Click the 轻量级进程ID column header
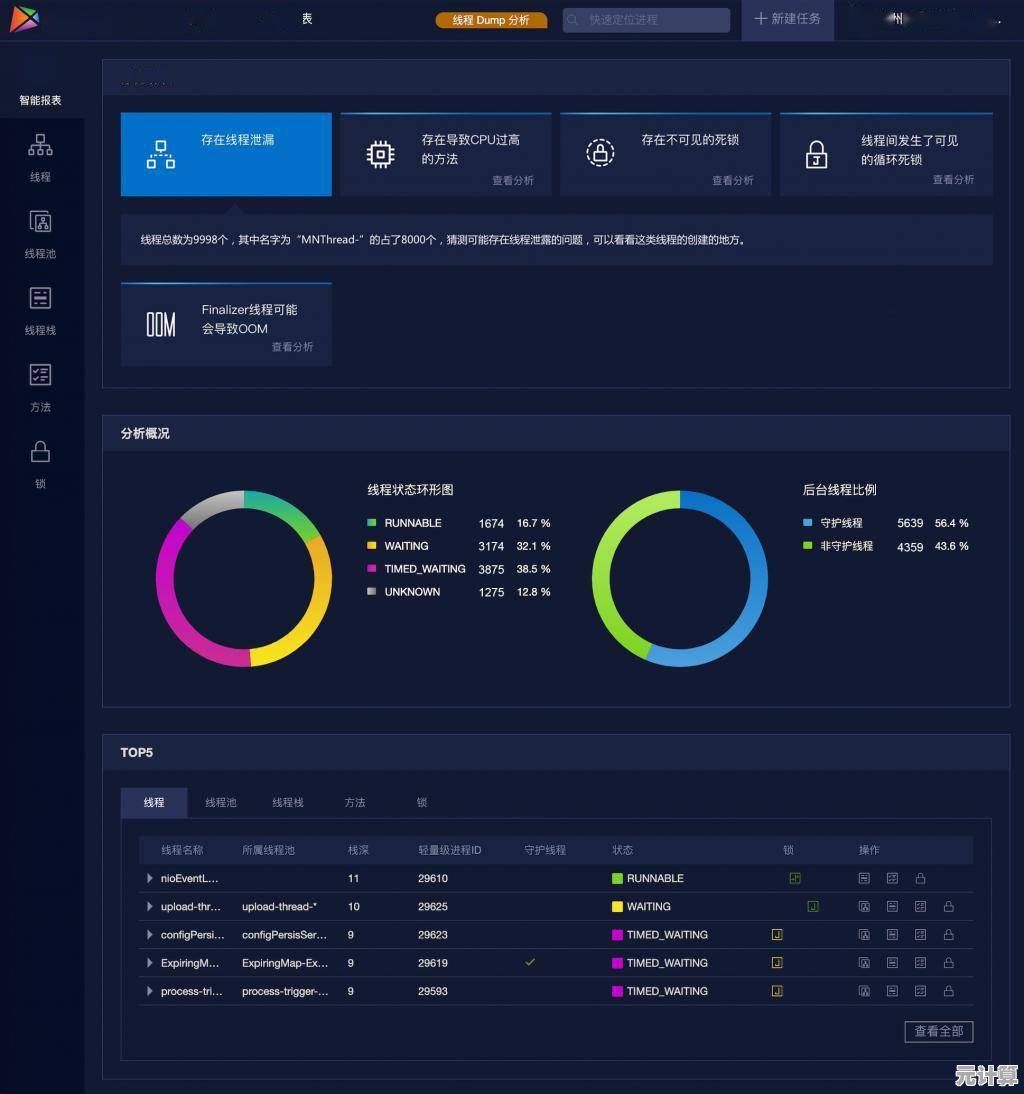This screenshot has width=1024, height=1094. coord(450,850)
